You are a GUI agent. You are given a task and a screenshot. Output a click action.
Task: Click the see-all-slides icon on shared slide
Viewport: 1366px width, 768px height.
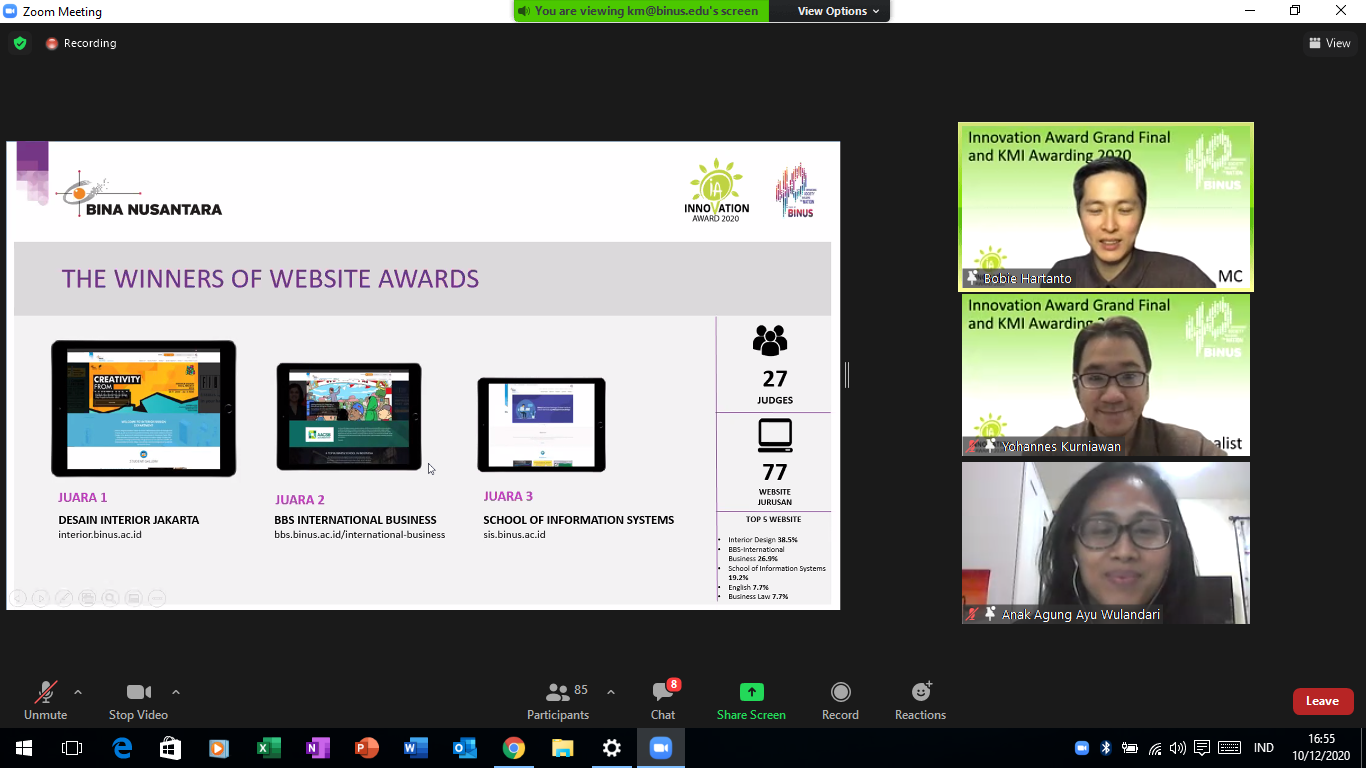(x=87, y=598)
